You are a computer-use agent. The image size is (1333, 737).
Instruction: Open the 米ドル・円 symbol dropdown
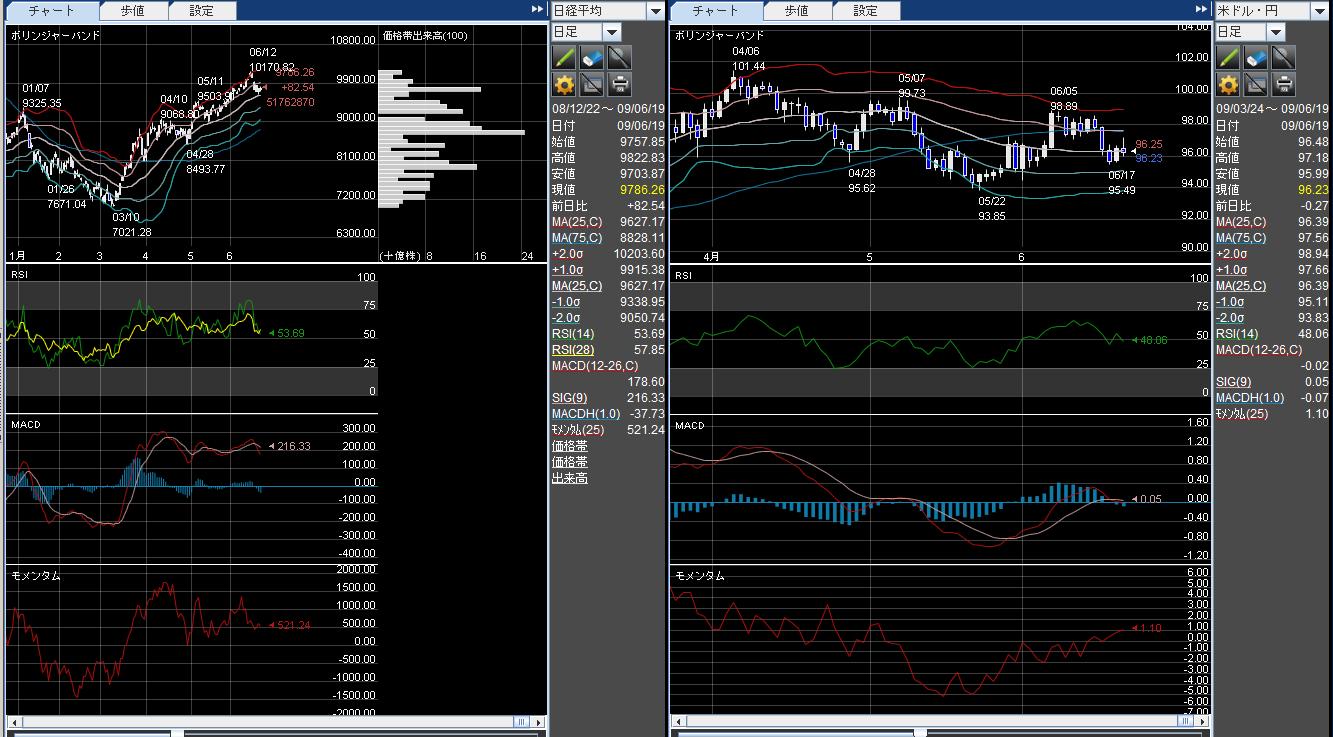click(x=1319, y=11)
